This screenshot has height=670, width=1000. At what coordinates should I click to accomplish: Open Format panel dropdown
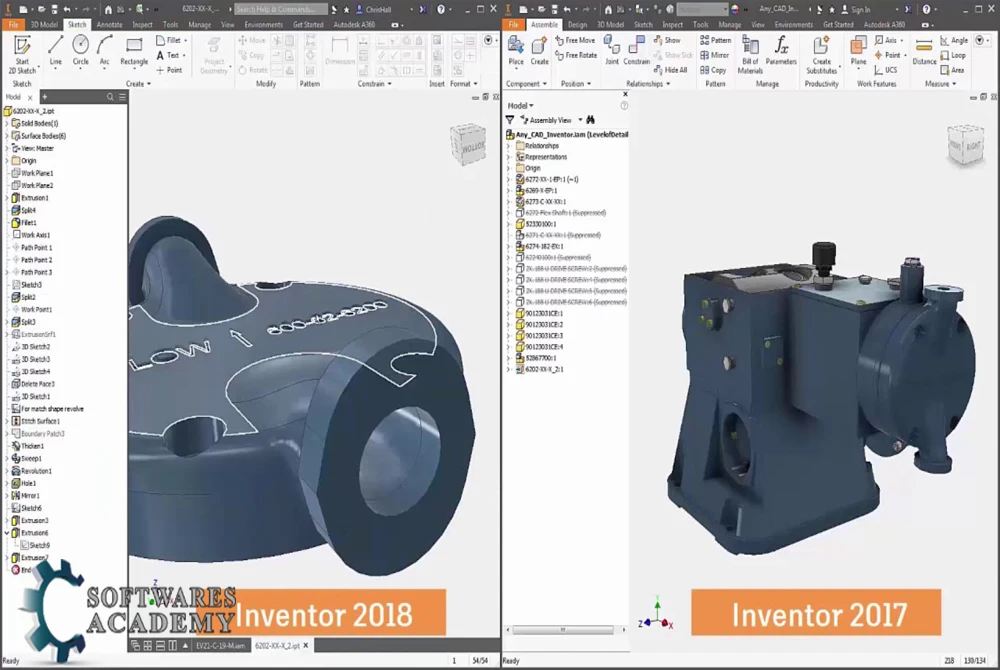[464, 84]
